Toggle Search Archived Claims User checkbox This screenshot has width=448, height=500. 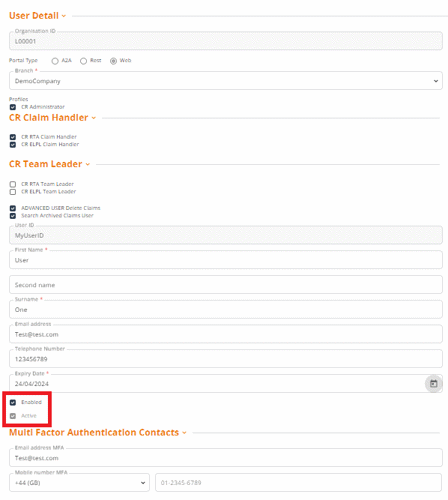point(13,216)
